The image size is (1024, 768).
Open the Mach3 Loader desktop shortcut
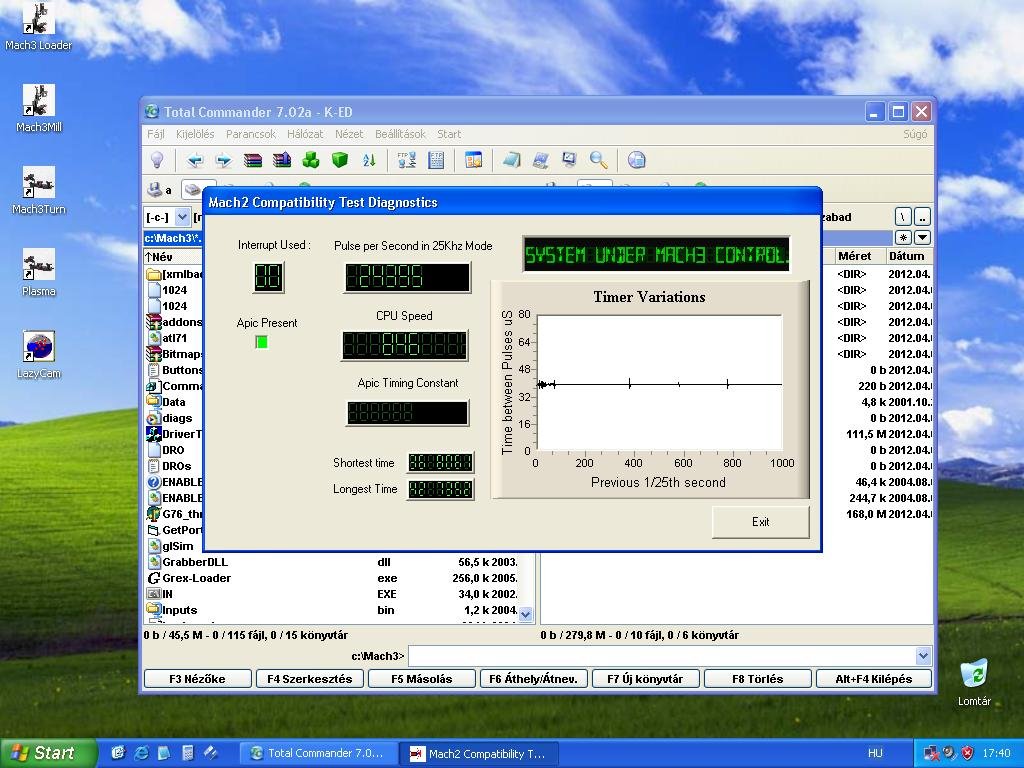[39, 27]
